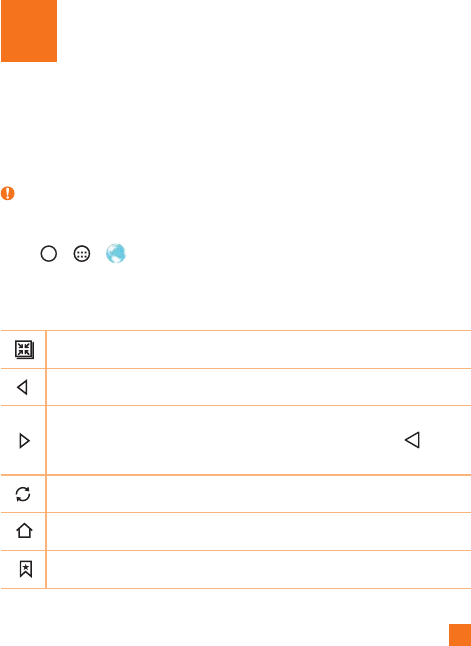The image size is (471, 646).
Task: Open the round Apps grid icon
Action: pyautogui.click(x=82, y=254)
